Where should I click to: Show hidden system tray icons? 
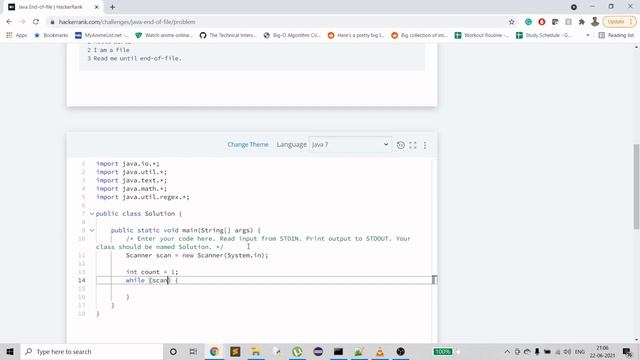507,351
